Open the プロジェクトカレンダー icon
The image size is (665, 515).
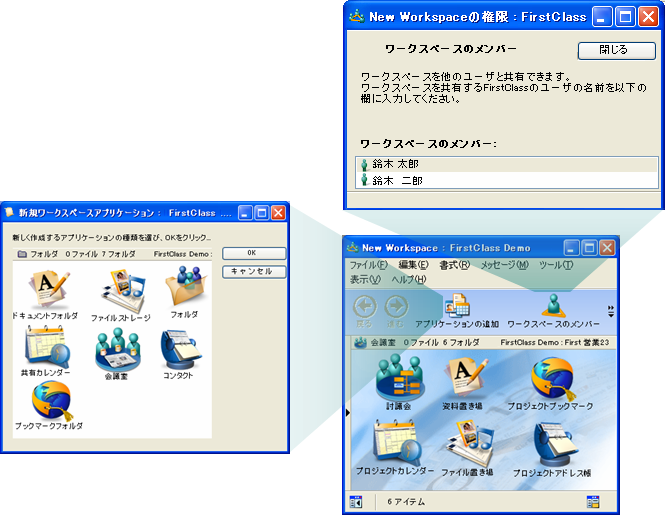pyautogui.click(x=395, y=443)
